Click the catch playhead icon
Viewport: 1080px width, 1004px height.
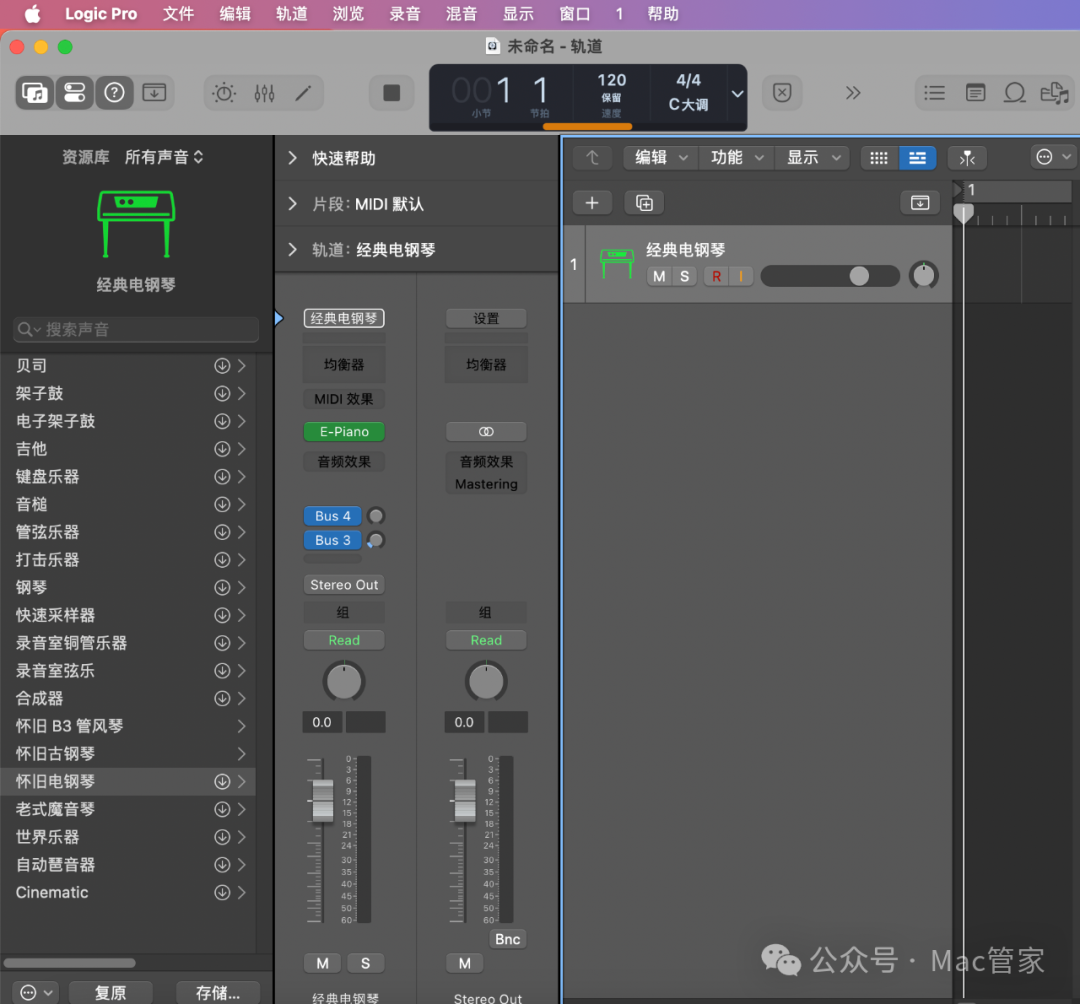click(x=967, y=158)
